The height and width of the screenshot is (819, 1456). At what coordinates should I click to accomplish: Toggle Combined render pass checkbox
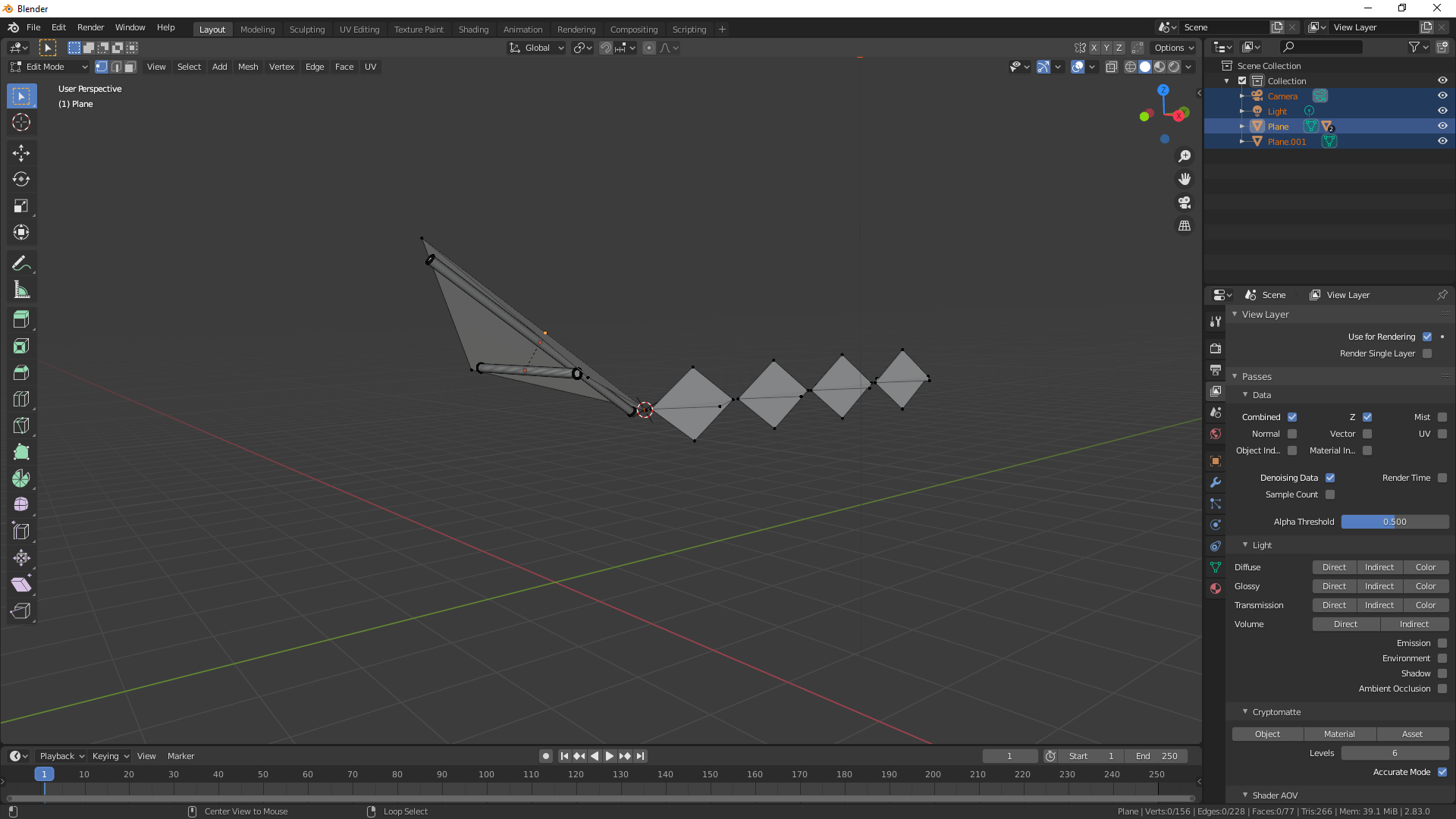[1291, 416]
